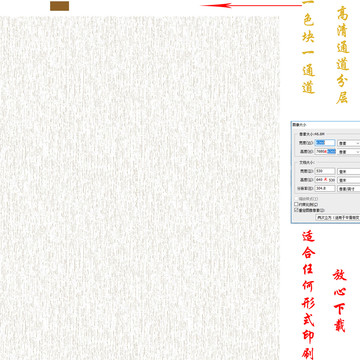Toggle the scale styles checkbox
The image size is (360, 360).
(x=296, y=199)
